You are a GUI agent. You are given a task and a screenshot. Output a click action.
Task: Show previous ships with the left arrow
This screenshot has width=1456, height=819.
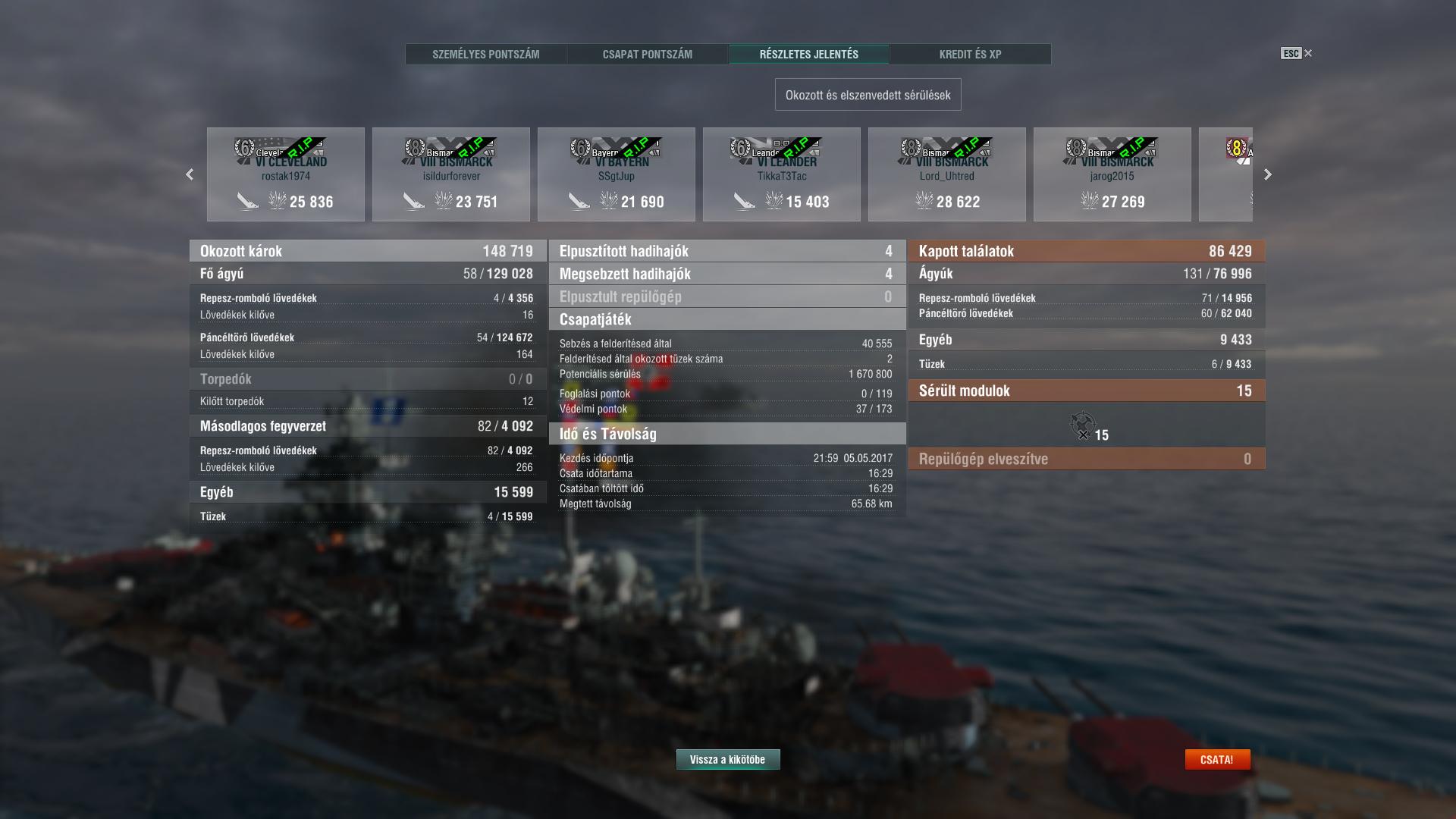point(190,174)
